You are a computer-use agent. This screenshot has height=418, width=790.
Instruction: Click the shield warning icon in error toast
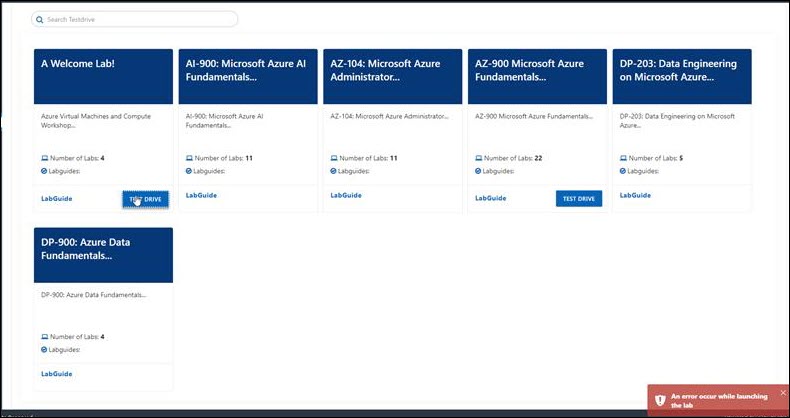coord(660,400)
